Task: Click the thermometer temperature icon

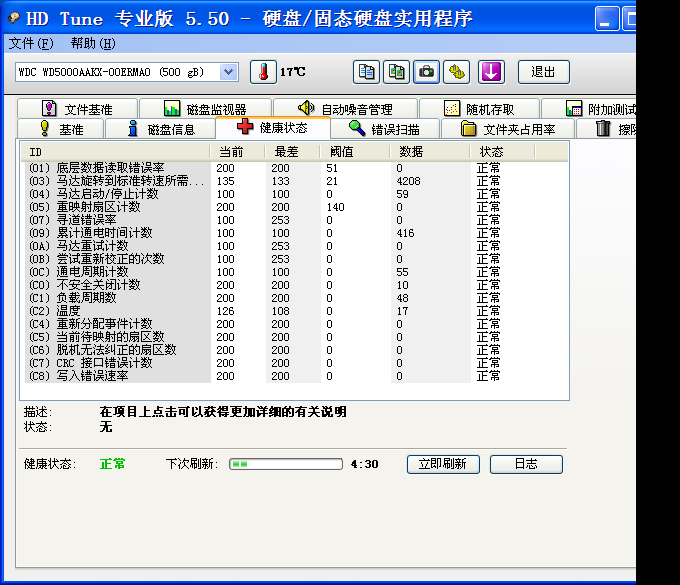Action: click(263, 72)
